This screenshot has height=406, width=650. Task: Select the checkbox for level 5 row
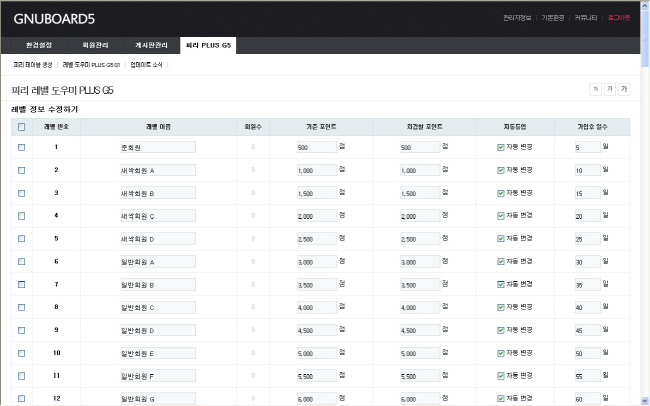click(22, 238)
